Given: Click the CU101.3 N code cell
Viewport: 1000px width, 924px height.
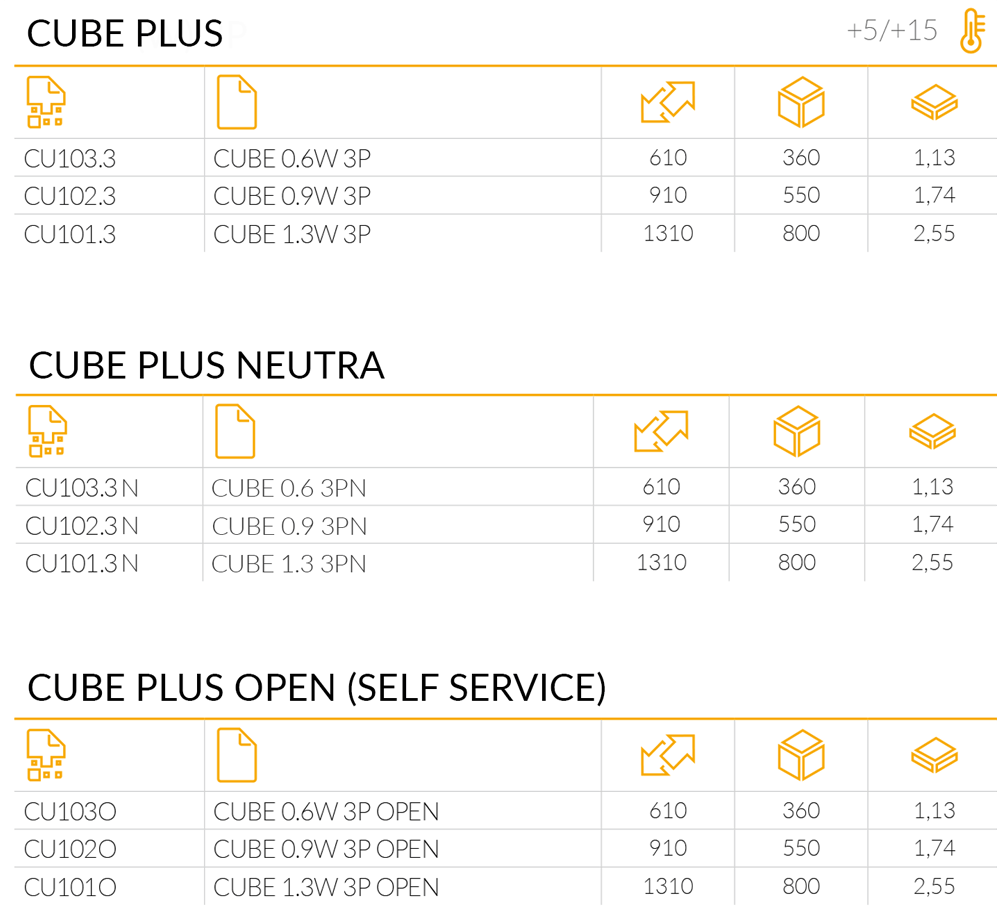Looking at the screenshot, I should pos(82,564).
